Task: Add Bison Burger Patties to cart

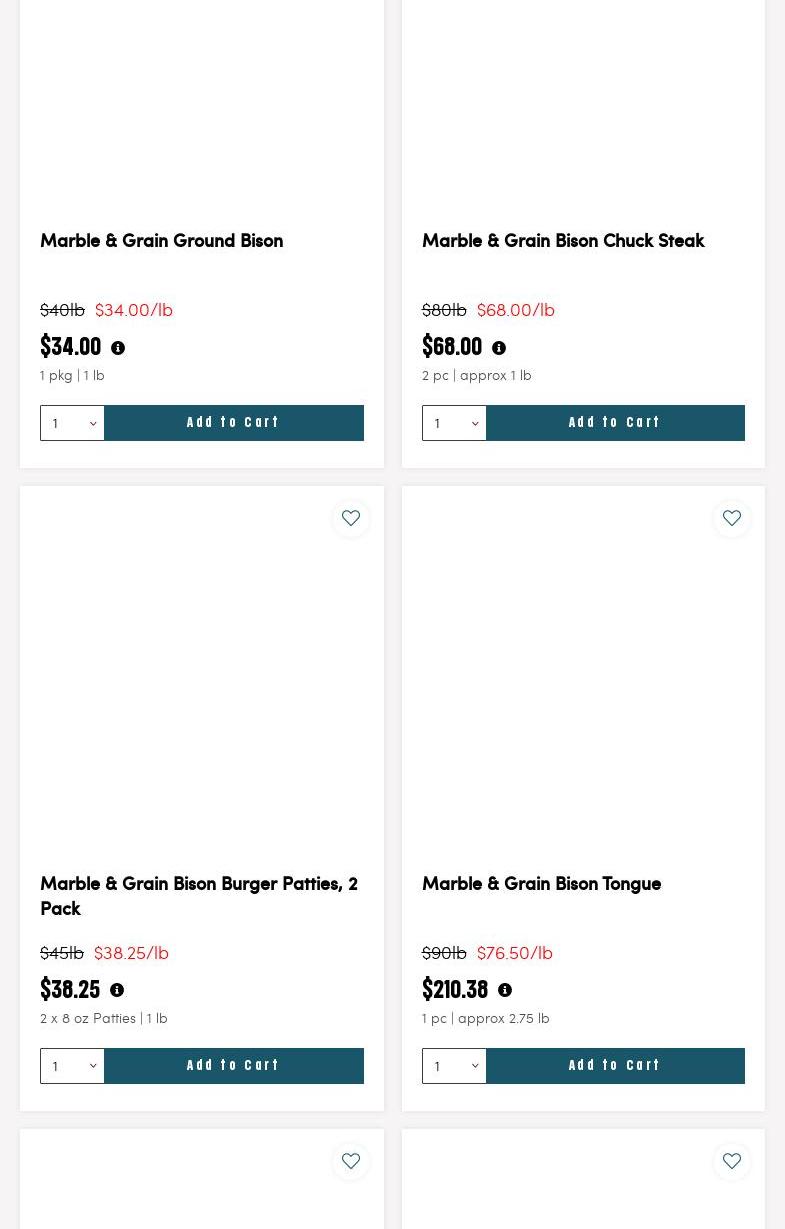Action: pyautogui.click(x=233, y=1066)
